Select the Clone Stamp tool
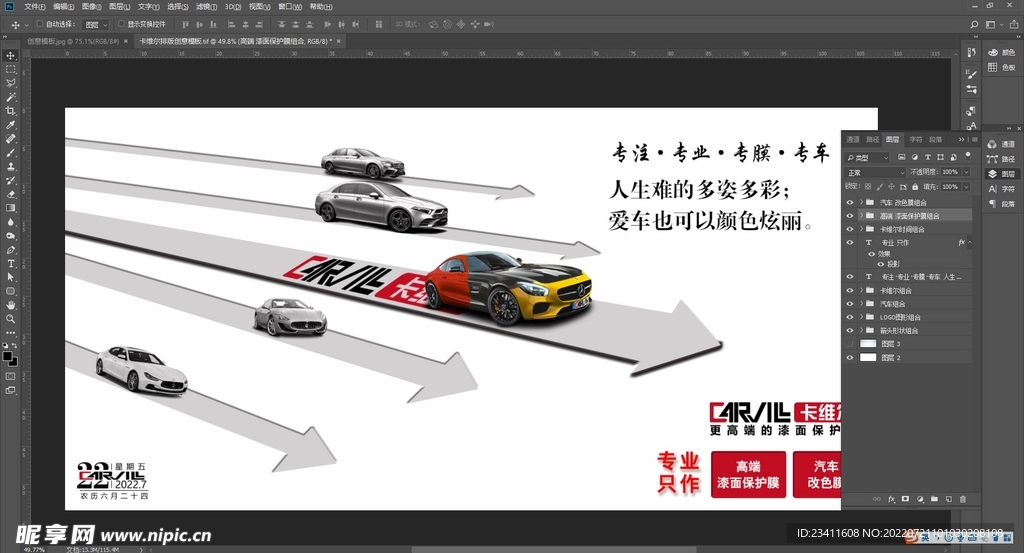The width and height of the screenshot is (1024, 553). [x=10, y=166]
